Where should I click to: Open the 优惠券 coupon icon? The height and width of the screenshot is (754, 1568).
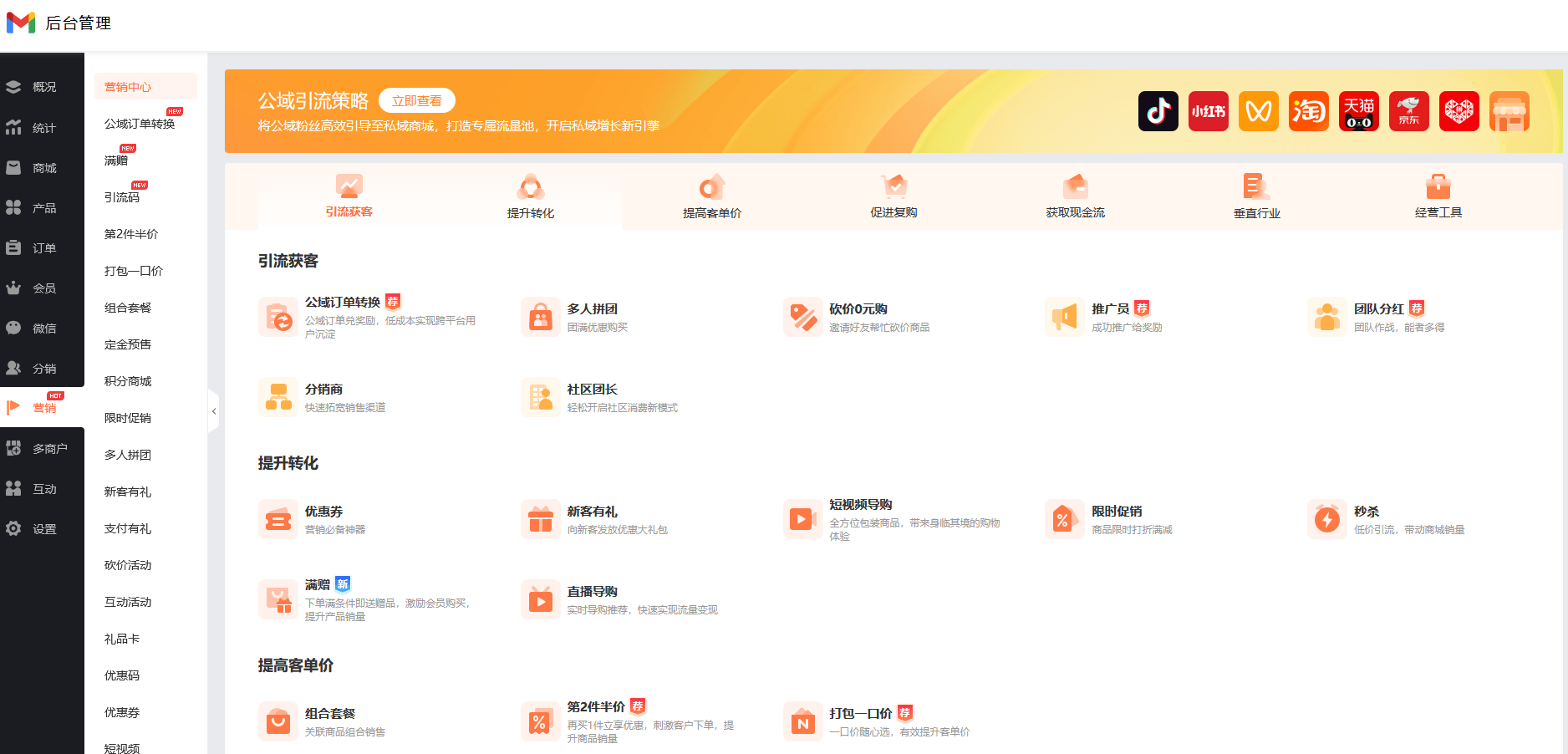click(x=277, y=520)
